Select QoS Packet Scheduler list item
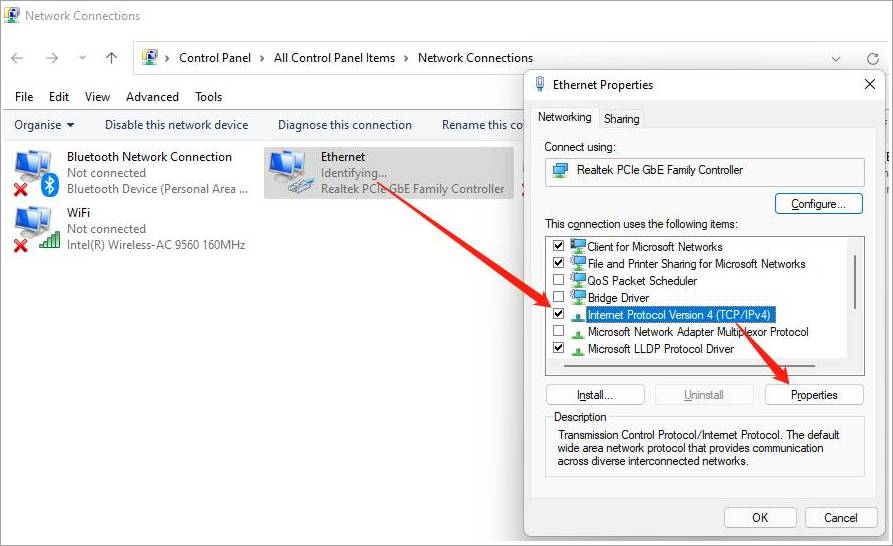The height and width of the screenshot is (546, 893). pos(642,281)
